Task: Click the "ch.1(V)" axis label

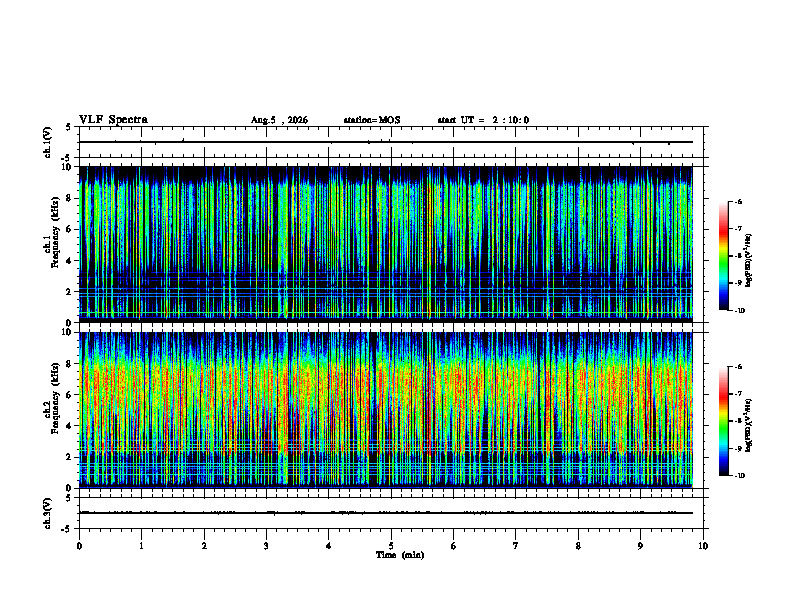Action: click(x=48, y=142)
